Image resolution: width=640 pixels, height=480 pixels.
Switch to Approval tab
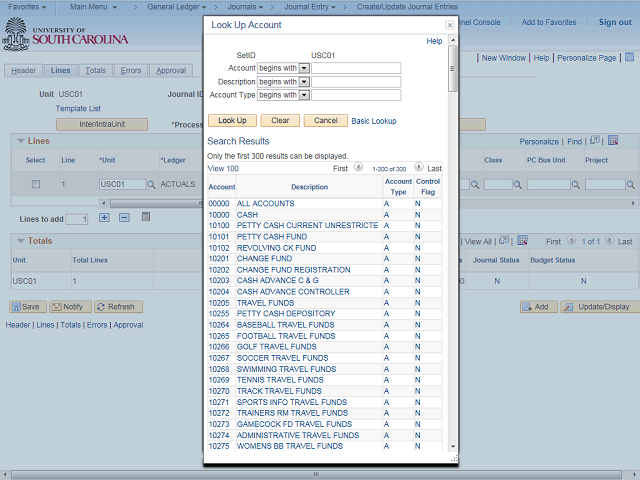[x=171, y=71]
